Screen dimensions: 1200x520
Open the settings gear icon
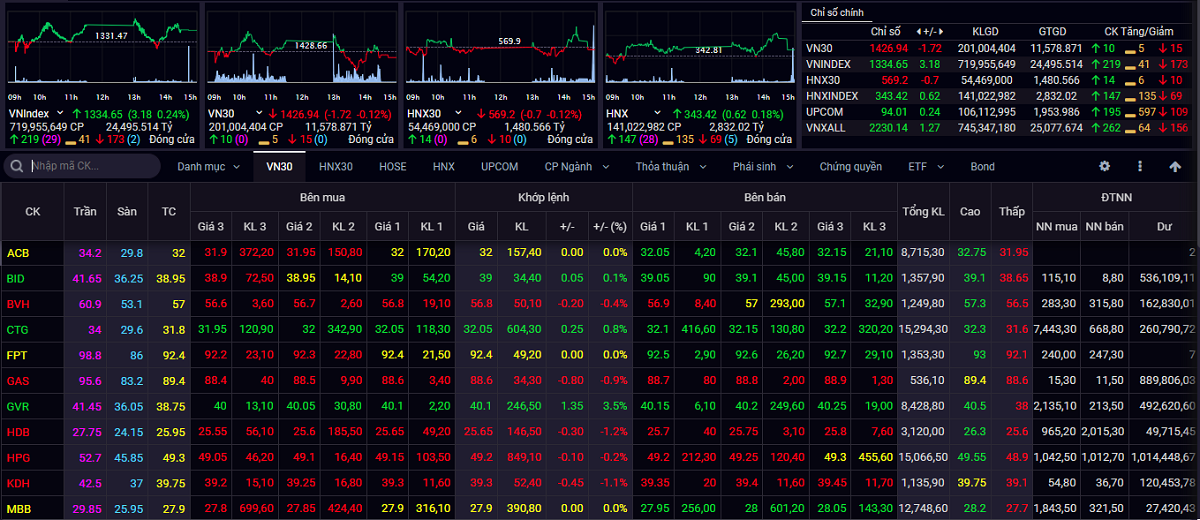(x=1105, y=166)
